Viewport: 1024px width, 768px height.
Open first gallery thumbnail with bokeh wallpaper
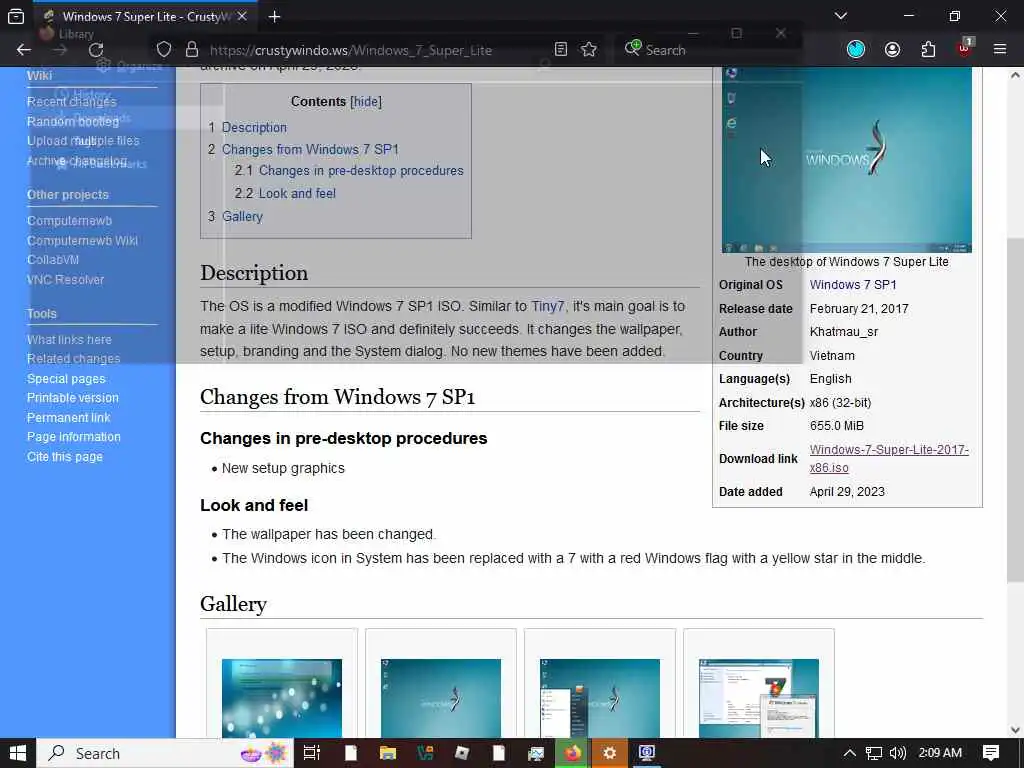[x=281, y=698]
